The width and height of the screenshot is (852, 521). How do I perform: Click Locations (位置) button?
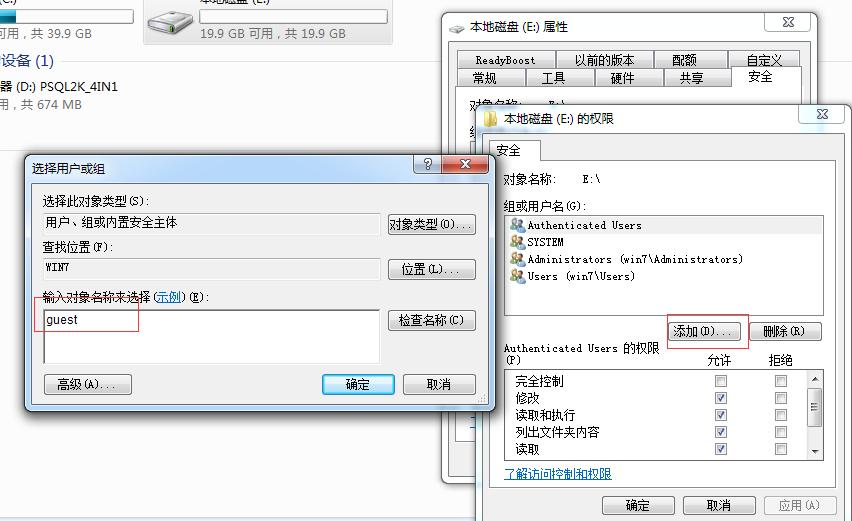[431, 269]
